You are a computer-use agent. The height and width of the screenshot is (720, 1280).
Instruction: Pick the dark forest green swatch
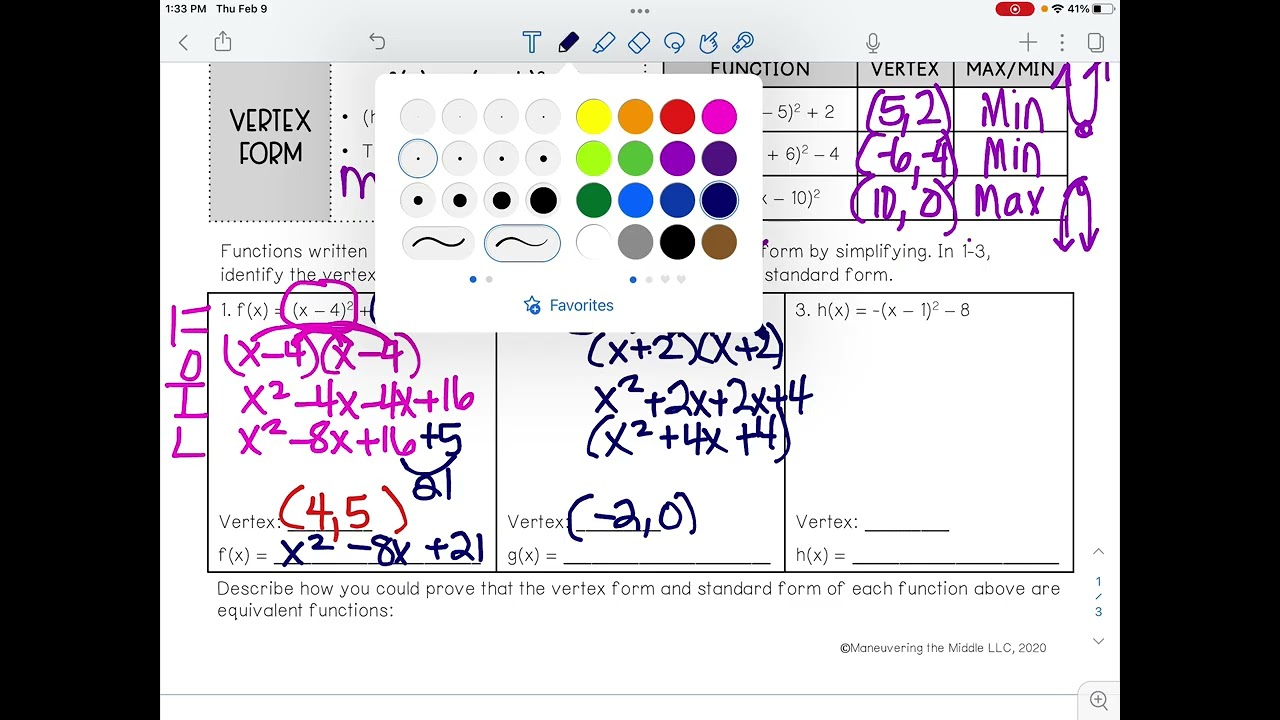coord(594,200)
